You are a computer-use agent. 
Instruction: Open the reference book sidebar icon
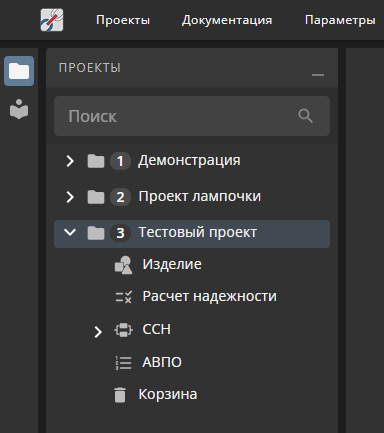pyautogui.click(x=19, y=109)
